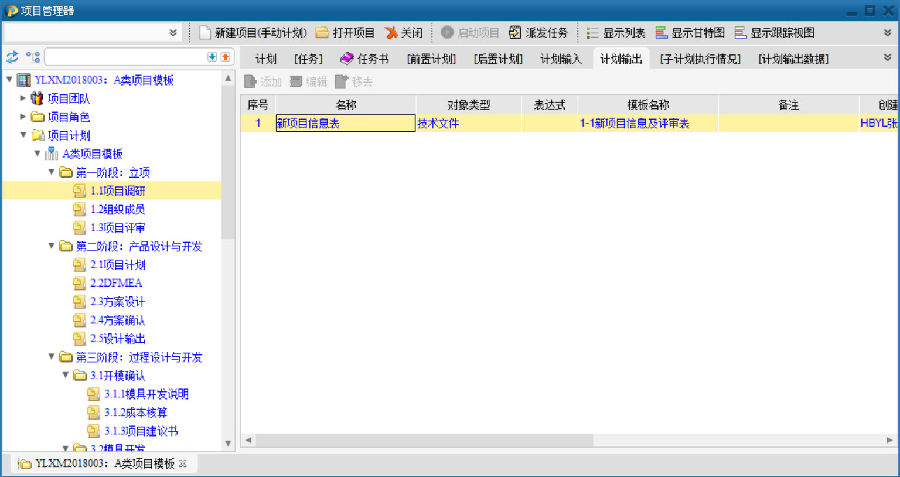Open the 计划 tab
This screenshot has width=900, height=477.
266,59
